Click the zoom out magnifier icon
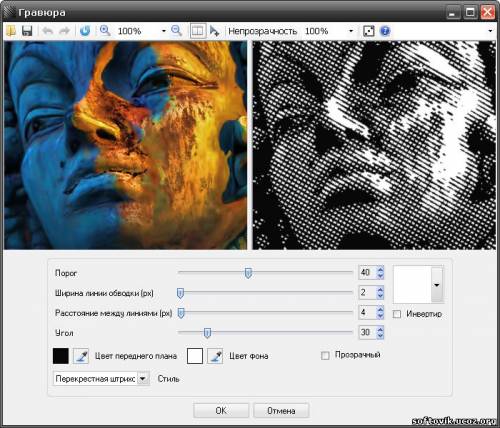 (176, 31)
